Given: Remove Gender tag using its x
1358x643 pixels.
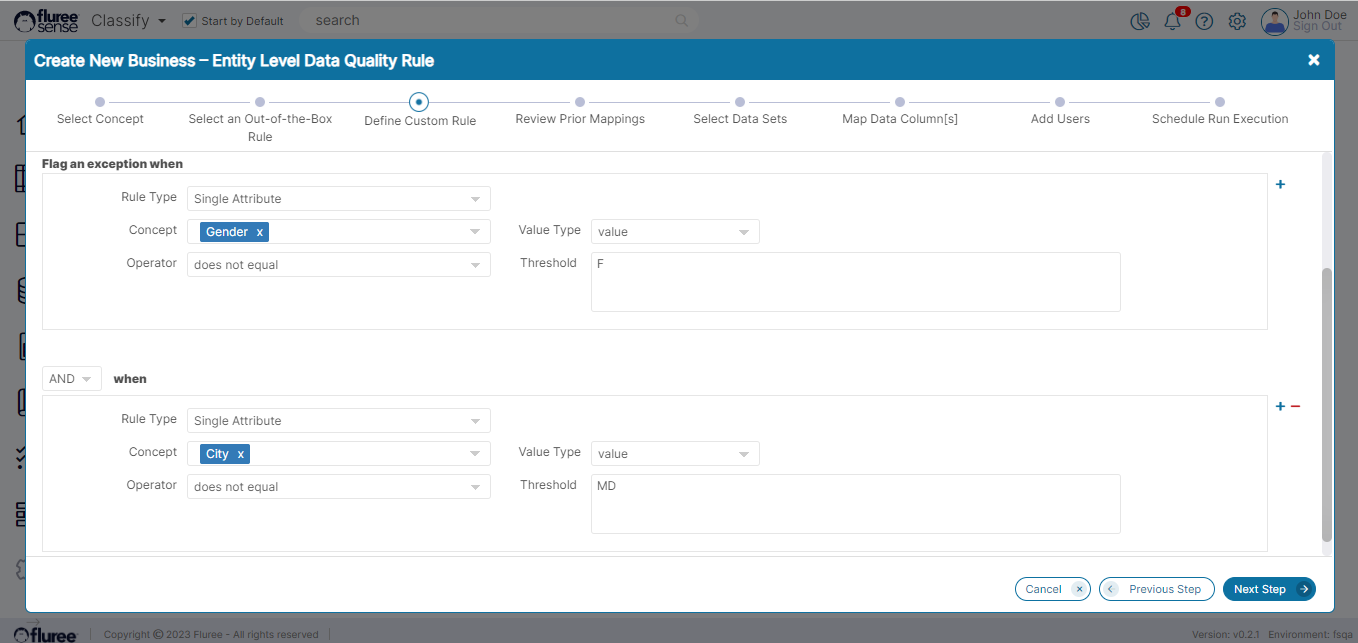Looking at the screenshot, I should coord(260,232).
